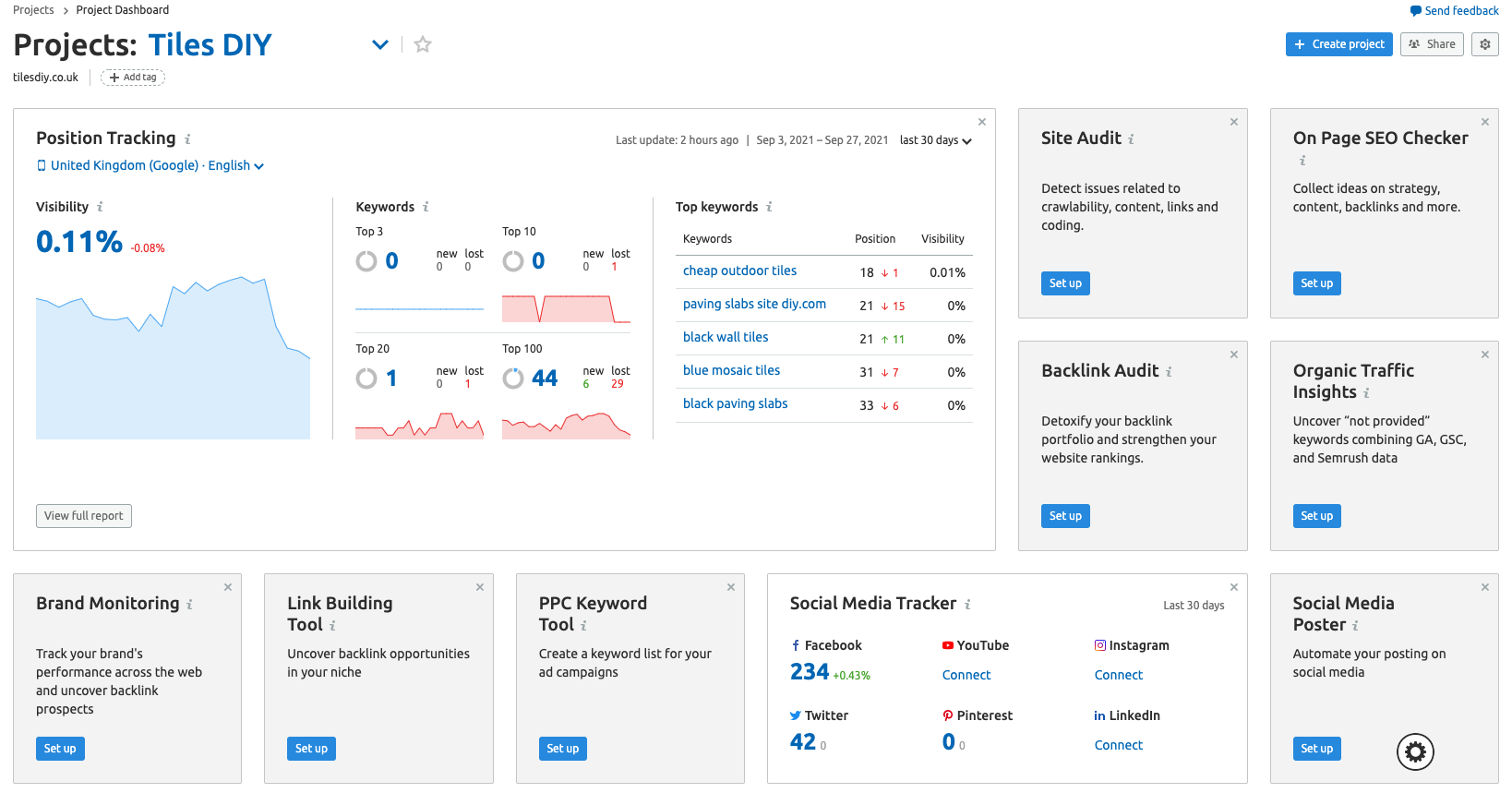Open project settings gear in top right
Image resolution: width=1512 pixels, height=793 pixels.
1485,44
